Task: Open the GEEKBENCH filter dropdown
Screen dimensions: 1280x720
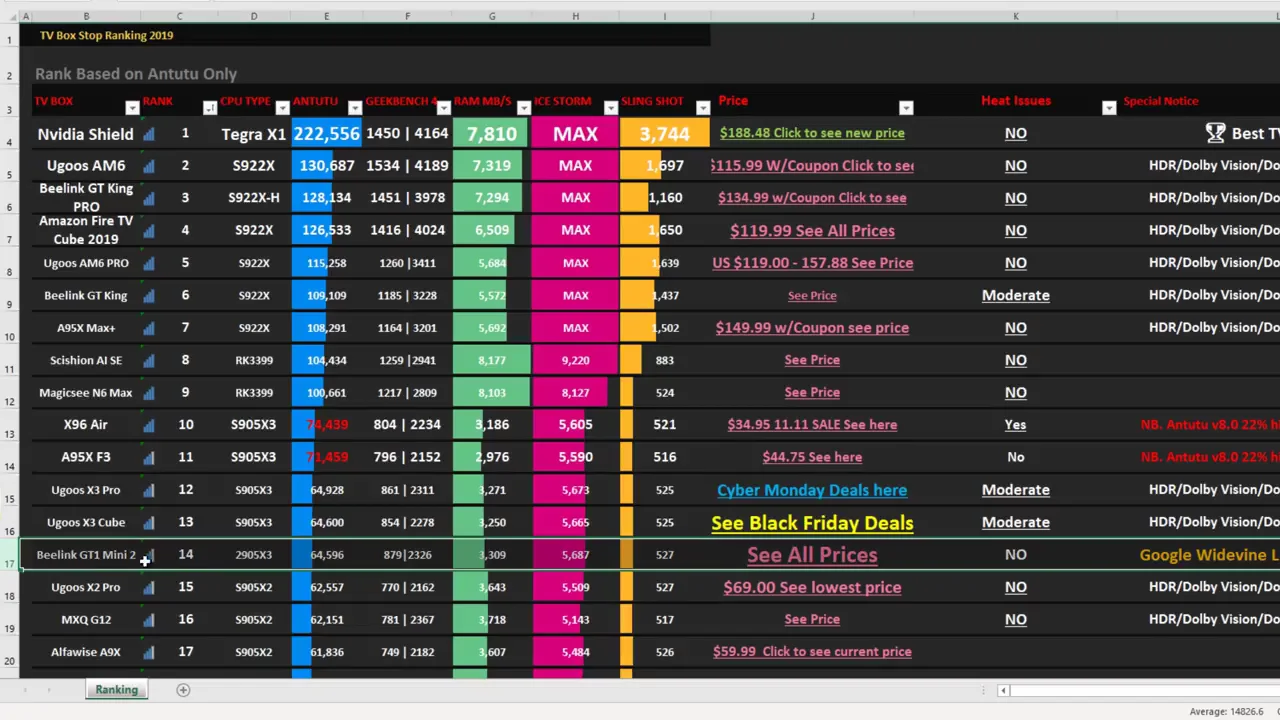Action: pyautogui.click(x=443, y=108)
